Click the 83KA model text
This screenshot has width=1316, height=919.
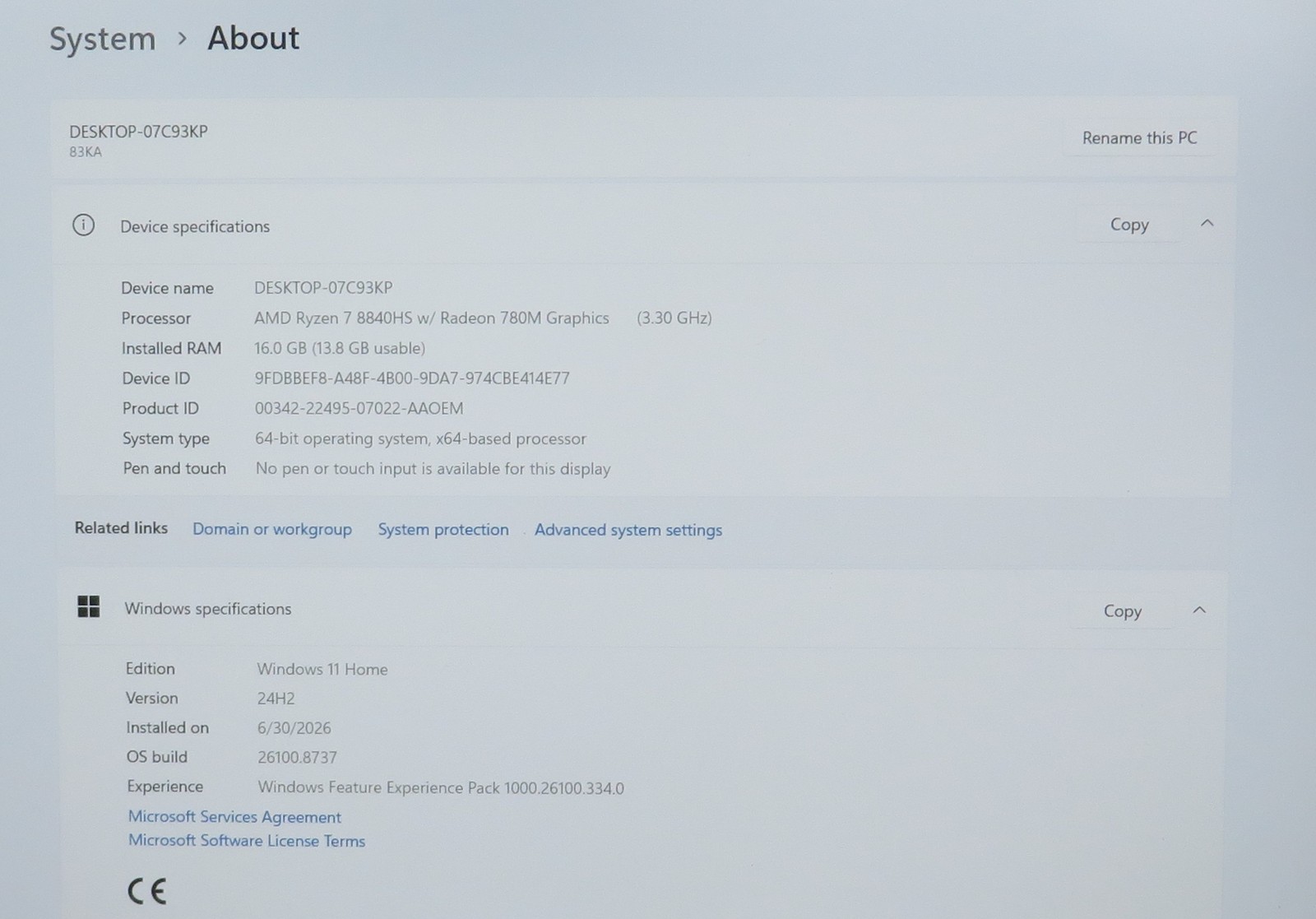point(86,152)
